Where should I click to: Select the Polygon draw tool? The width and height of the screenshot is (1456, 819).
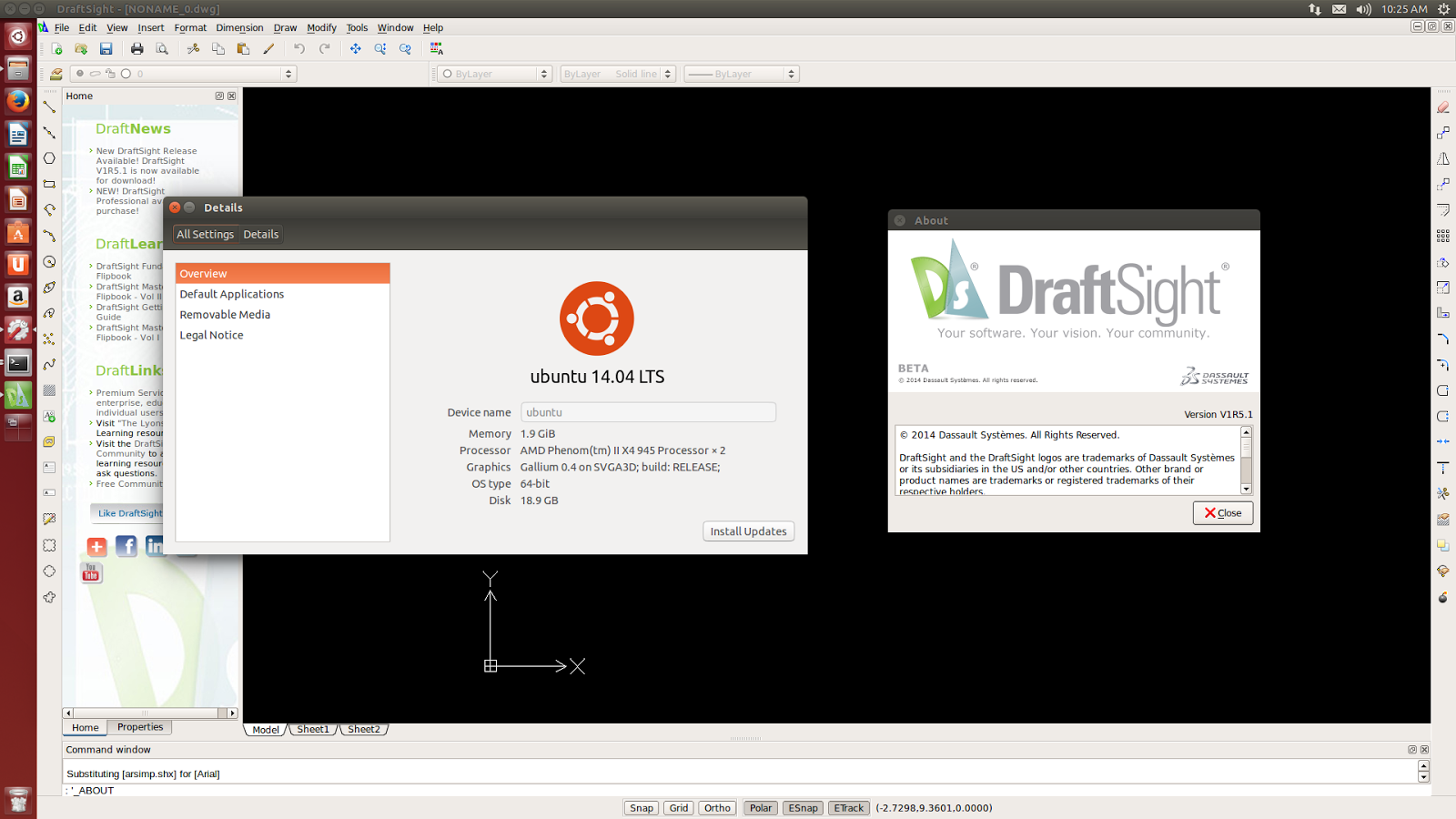point(49,158)
